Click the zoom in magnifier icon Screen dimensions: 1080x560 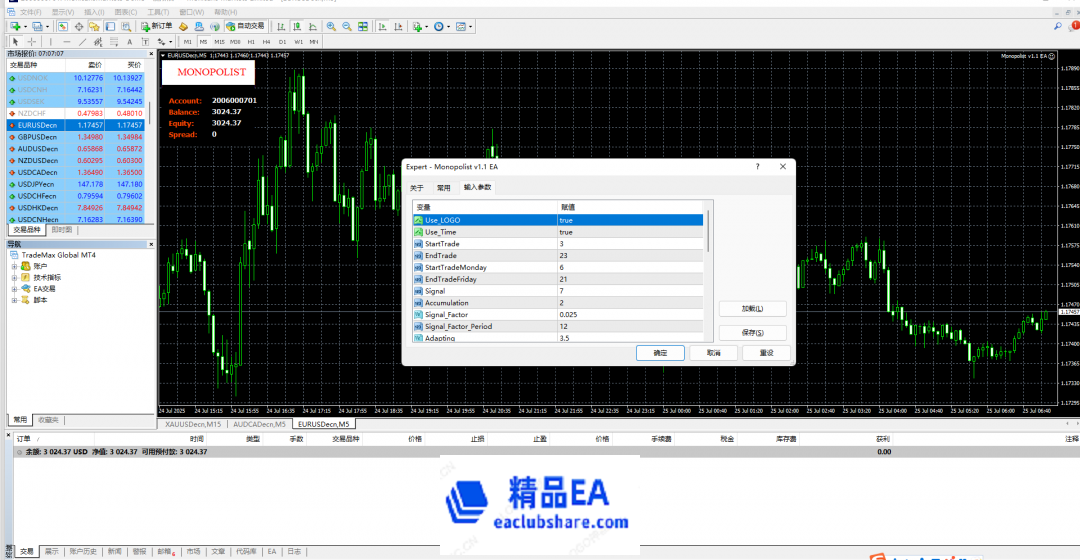331,26
